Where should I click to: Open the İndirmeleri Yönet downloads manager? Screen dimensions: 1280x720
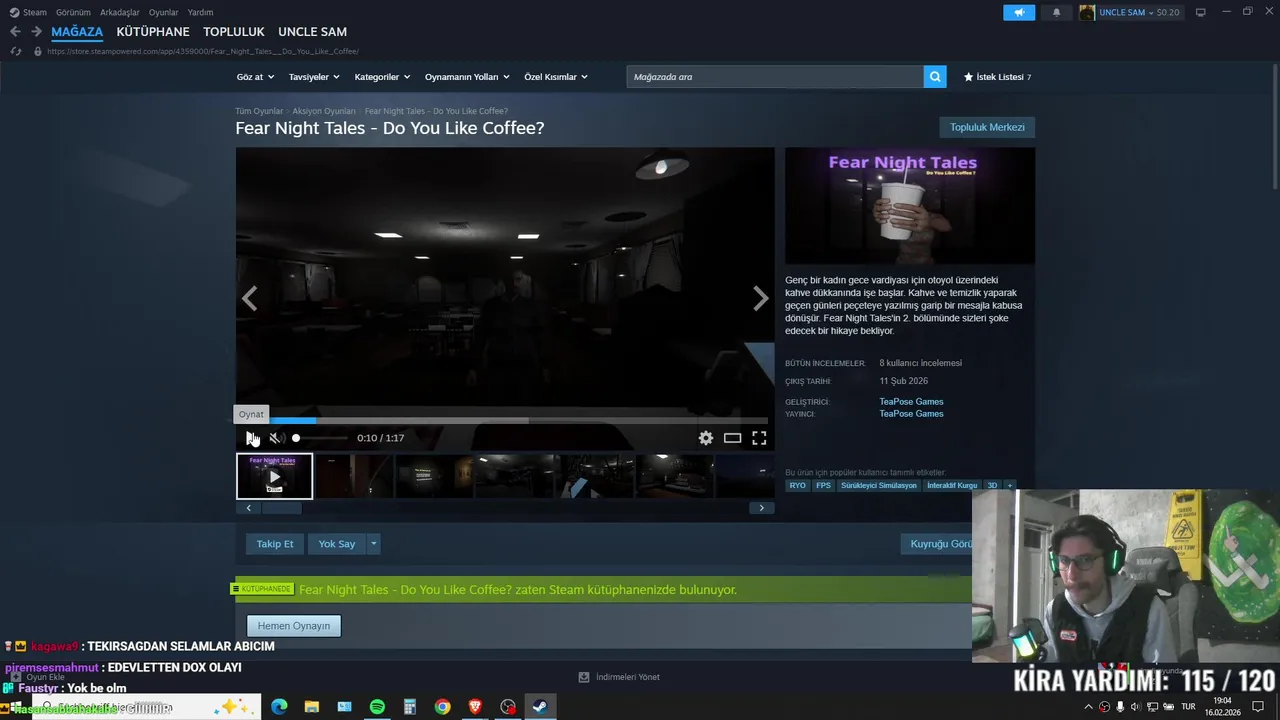pyautogui.click(x=619, y=677)
